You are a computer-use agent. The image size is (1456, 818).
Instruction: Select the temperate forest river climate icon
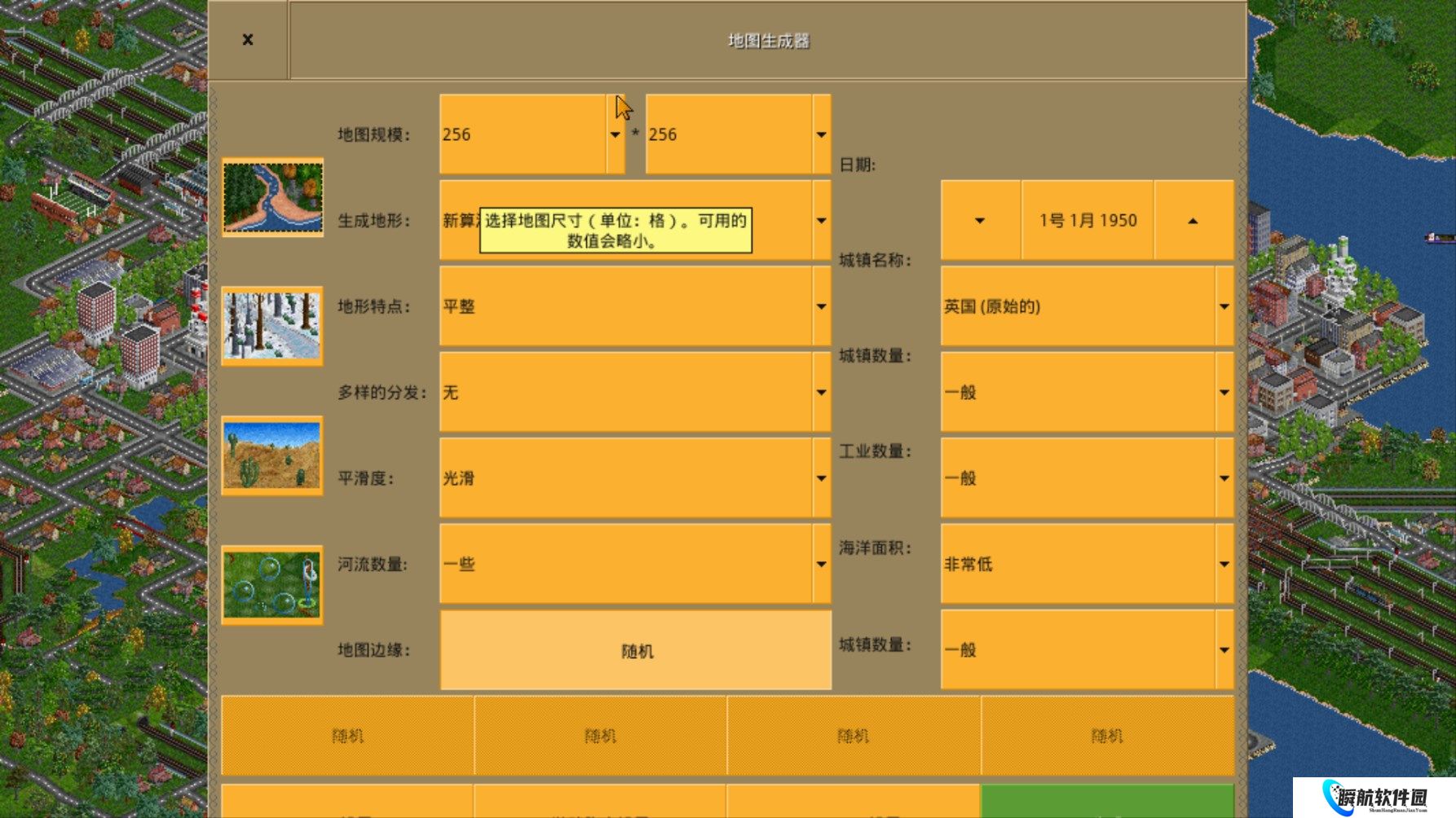click(272, 197)
